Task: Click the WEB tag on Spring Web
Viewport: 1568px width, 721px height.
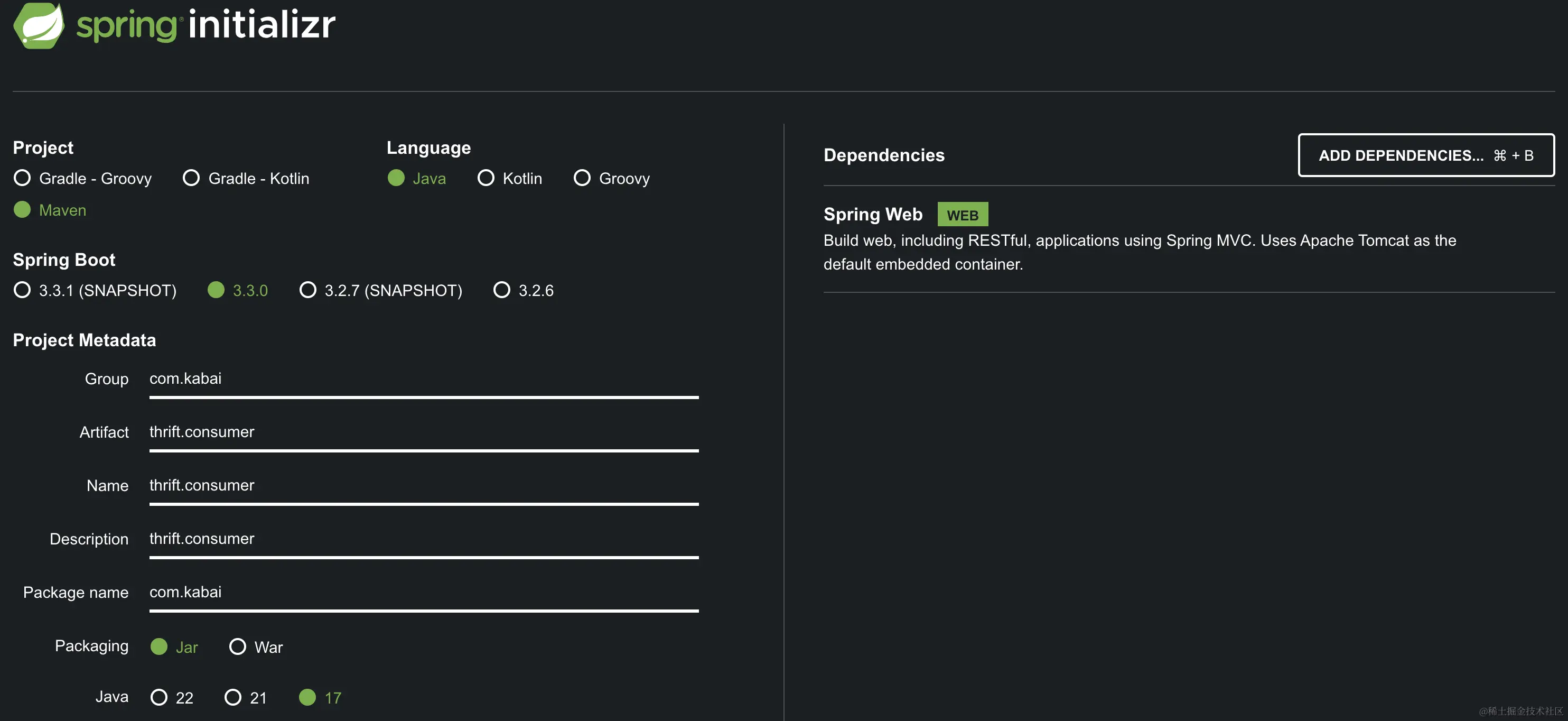Action: (963, 215)
